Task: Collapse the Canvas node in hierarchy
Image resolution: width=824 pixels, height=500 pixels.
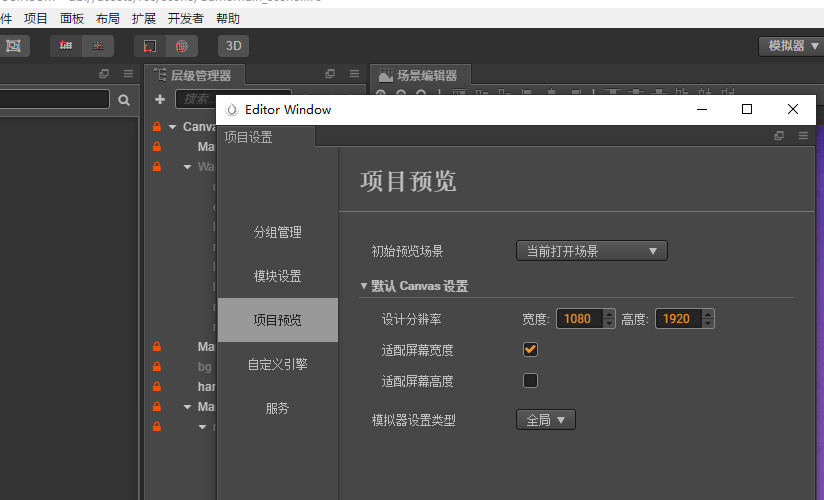Action: click(x=172, y=127)
